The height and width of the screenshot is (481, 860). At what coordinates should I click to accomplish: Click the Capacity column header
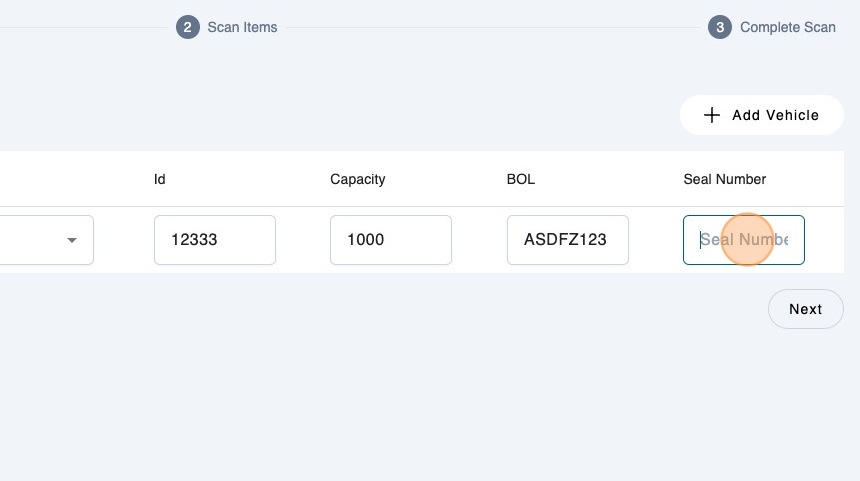tap(357, 179)
